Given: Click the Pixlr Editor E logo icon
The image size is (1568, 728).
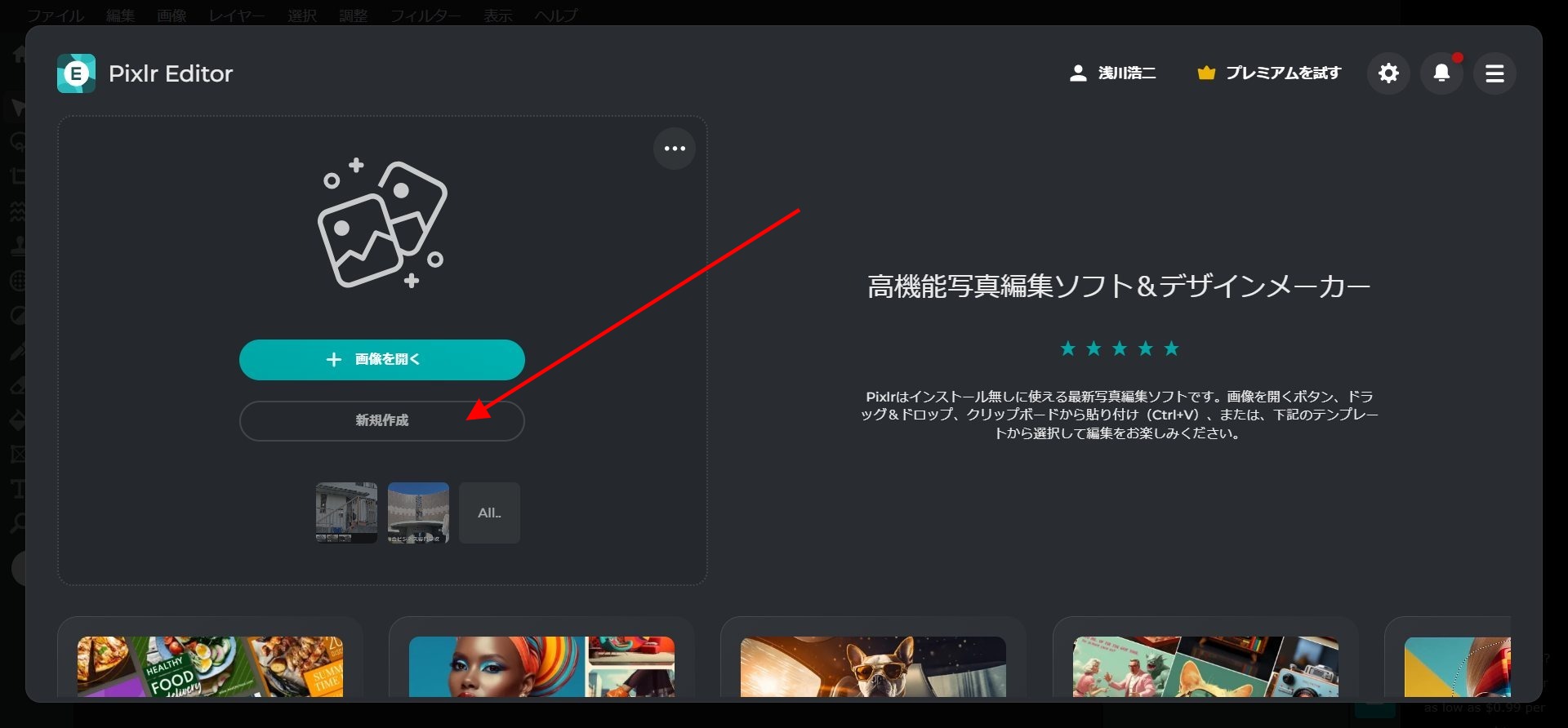Looking at the screenshot, I should (x=76, y=73).
